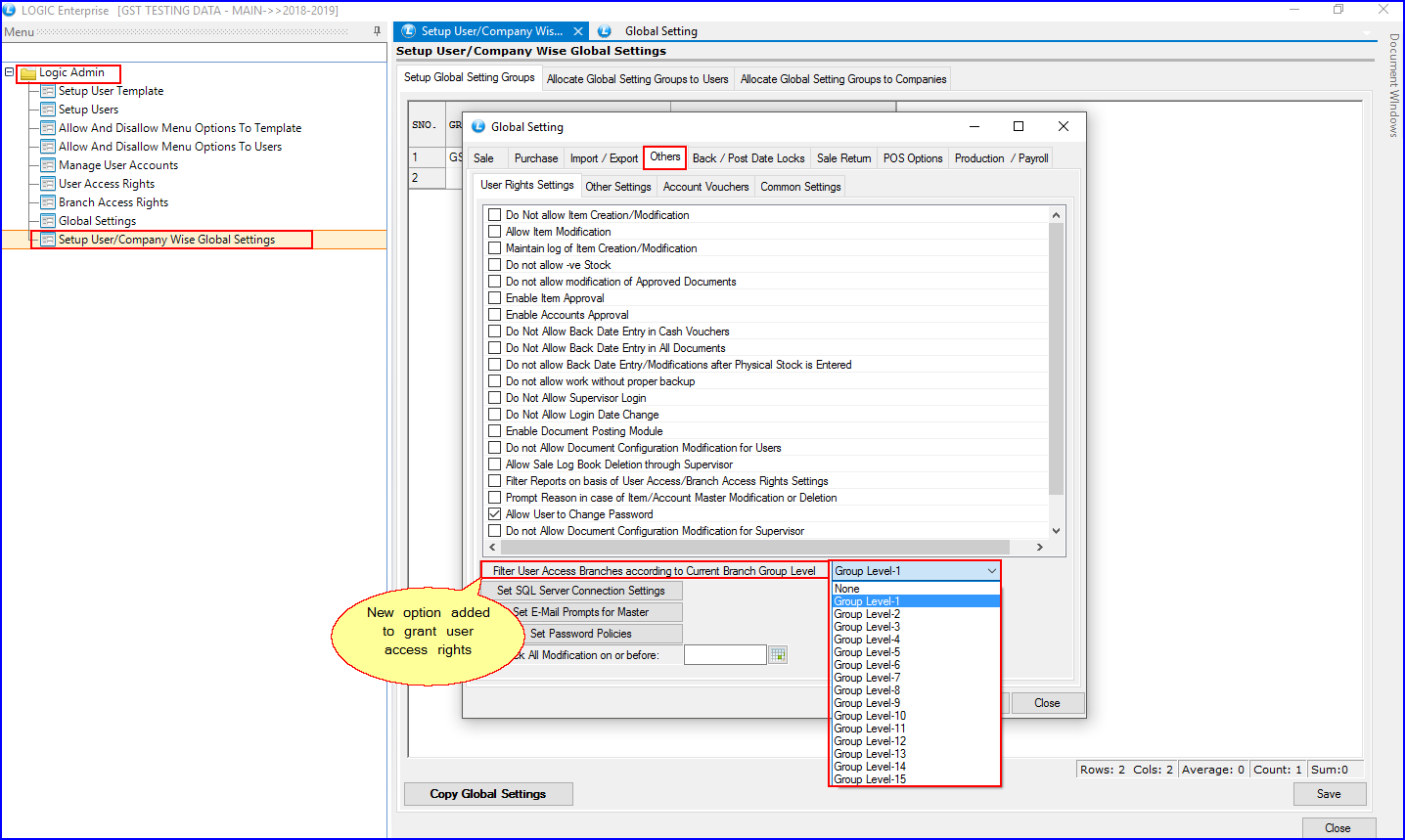The image size is (1405, 840).
Task: Open calendar picker beside modification date field
Action: point(778,655)
